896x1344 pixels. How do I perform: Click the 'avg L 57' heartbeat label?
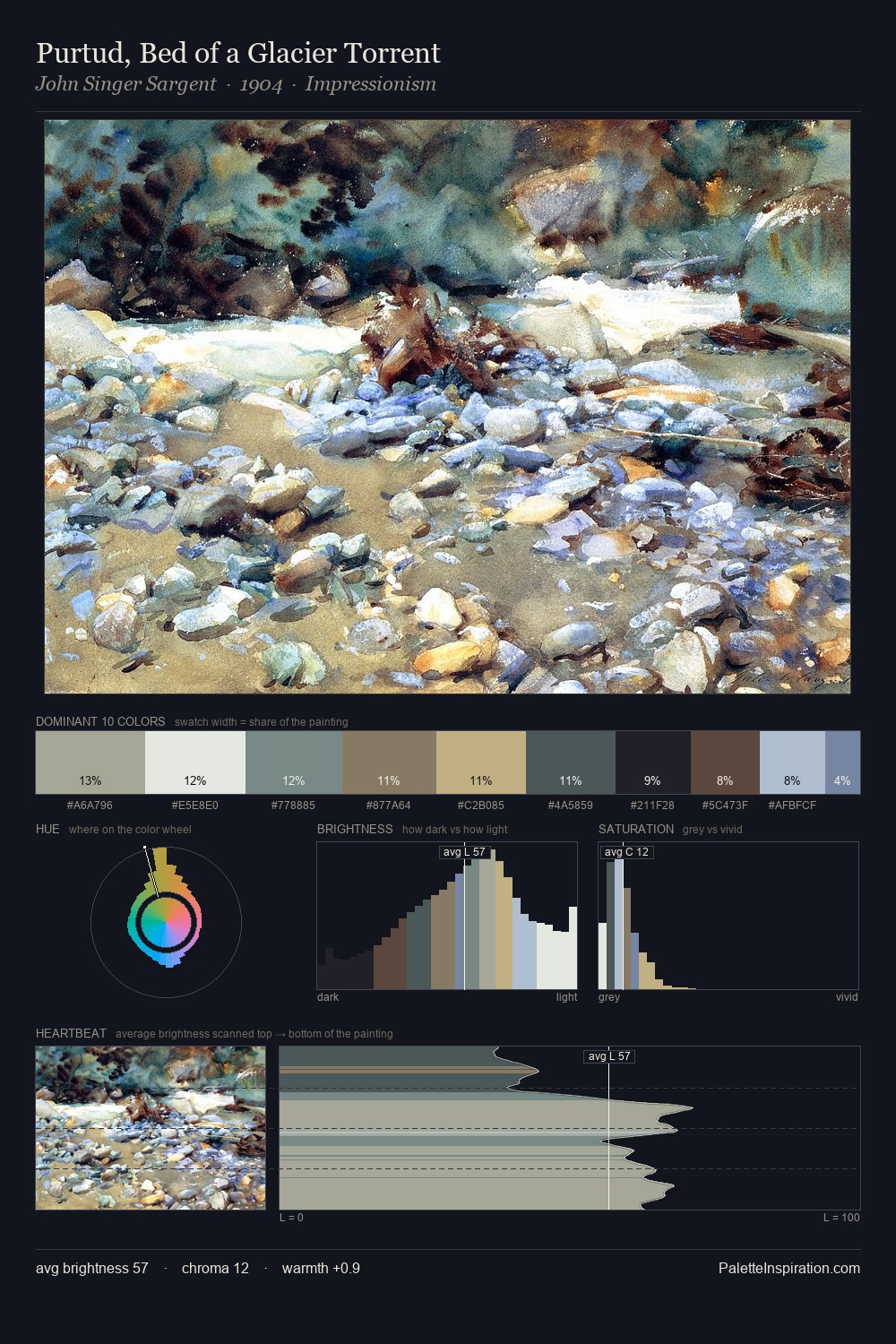609,1056
